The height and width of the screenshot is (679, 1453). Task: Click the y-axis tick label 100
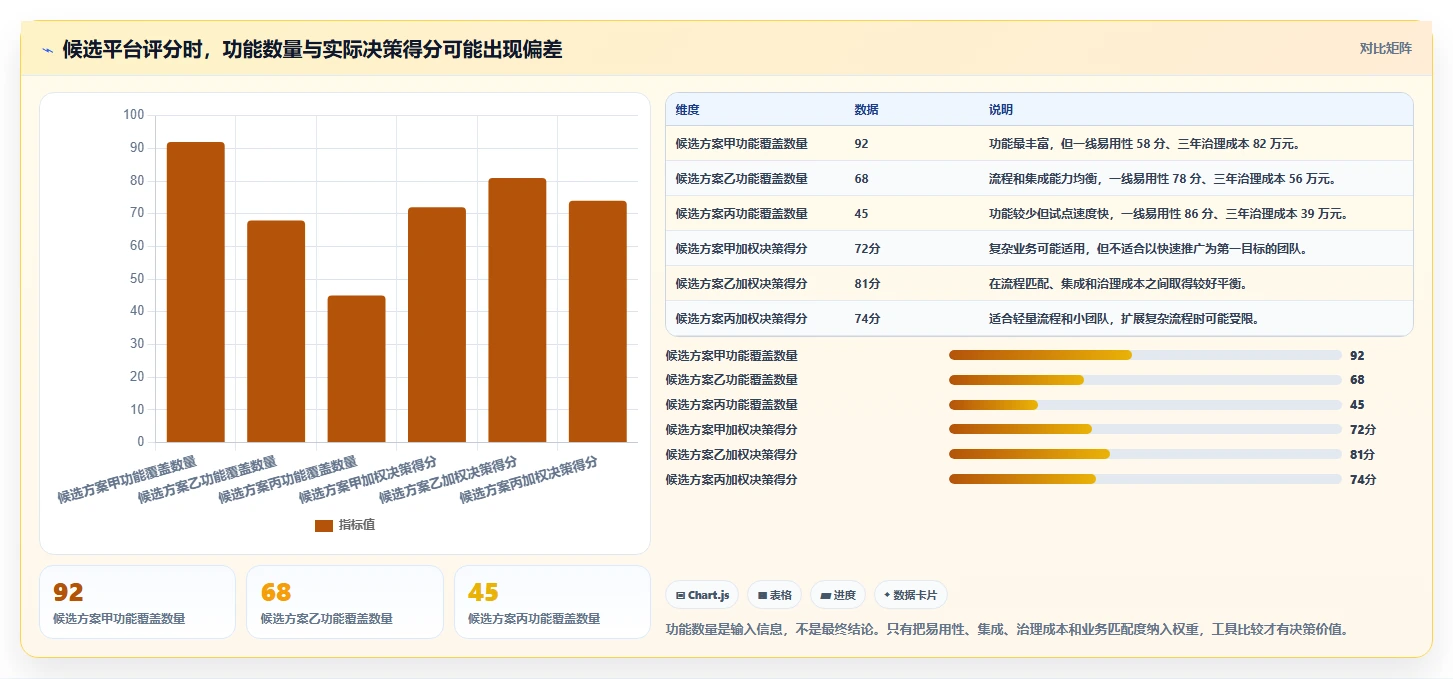pos(134,115)
